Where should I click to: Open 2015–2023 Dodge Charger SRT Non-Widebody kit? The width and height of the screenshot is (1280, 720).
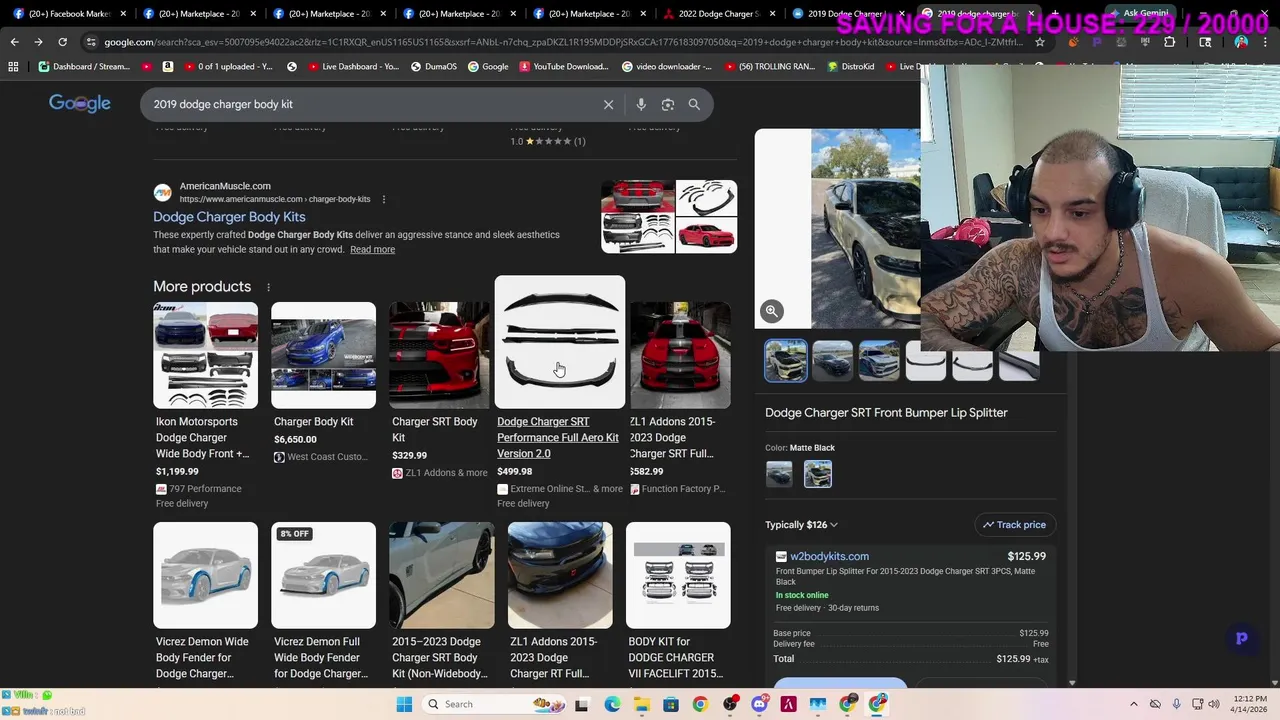click(x=441, y=601)
